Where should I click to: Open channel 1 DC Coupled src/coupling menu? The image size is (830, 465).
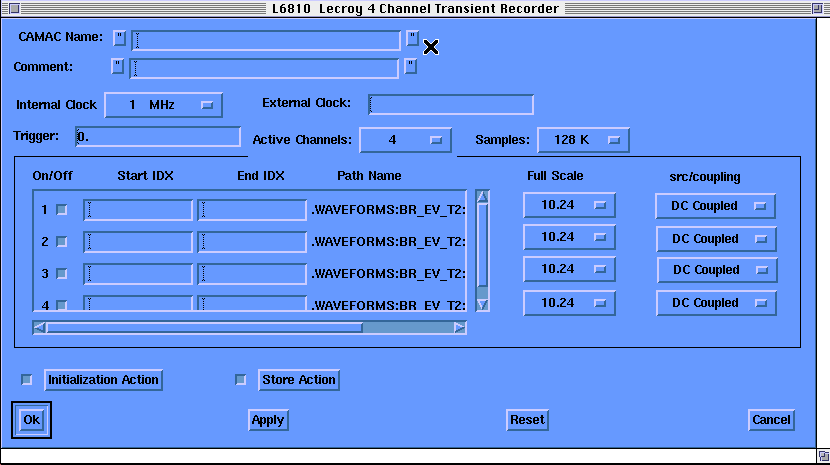pos(715,206)
